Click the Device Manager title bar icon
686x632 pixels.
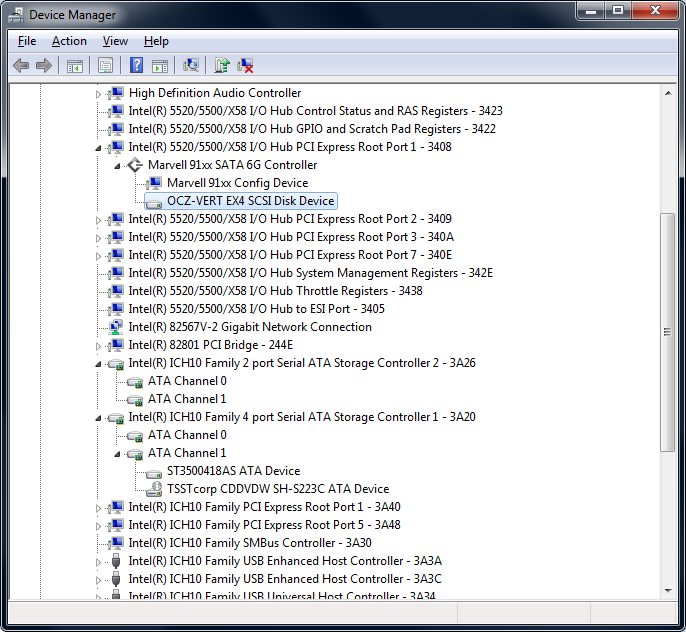[16, 15]
